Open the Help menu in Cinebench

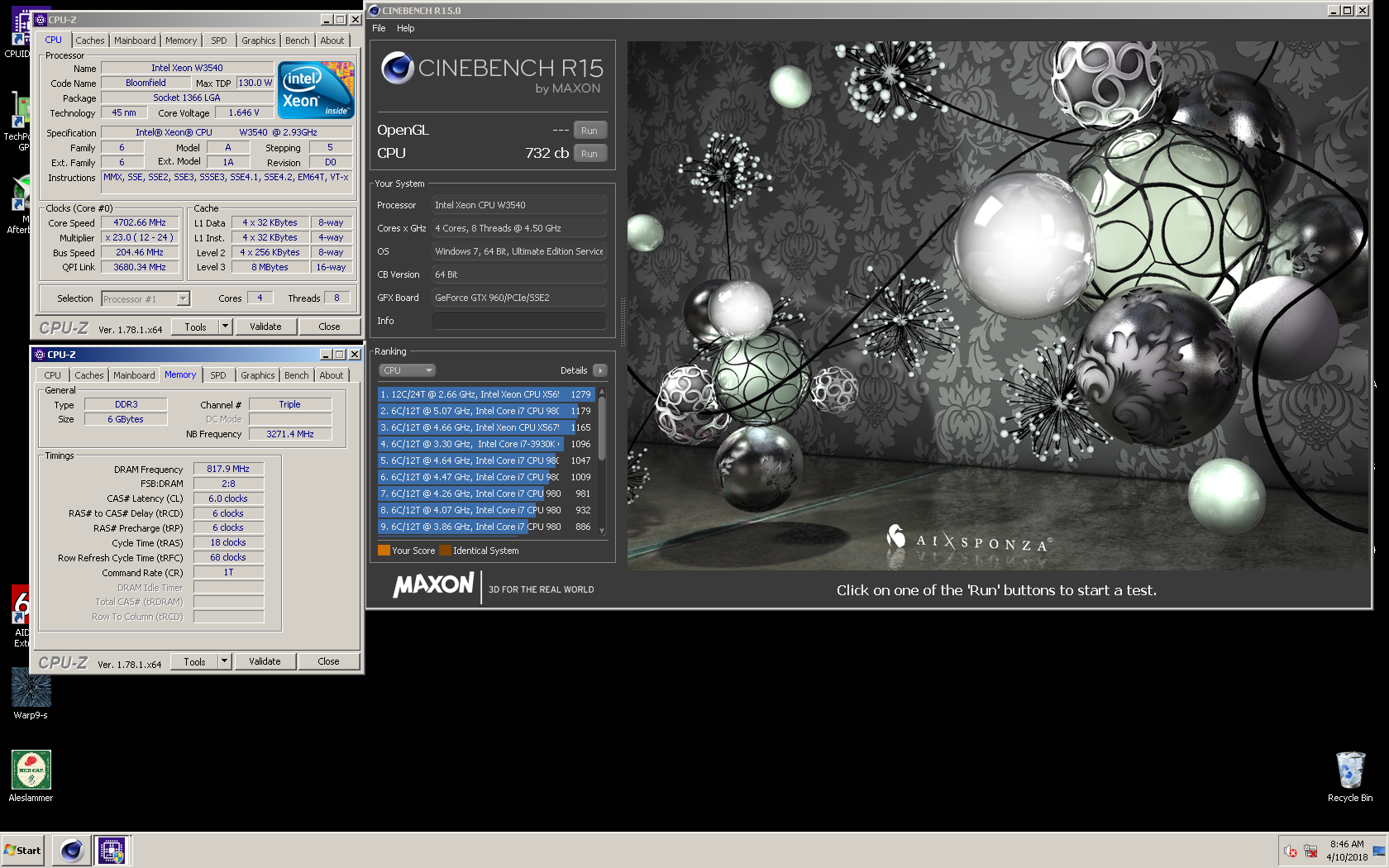click(x=405, y=28)
